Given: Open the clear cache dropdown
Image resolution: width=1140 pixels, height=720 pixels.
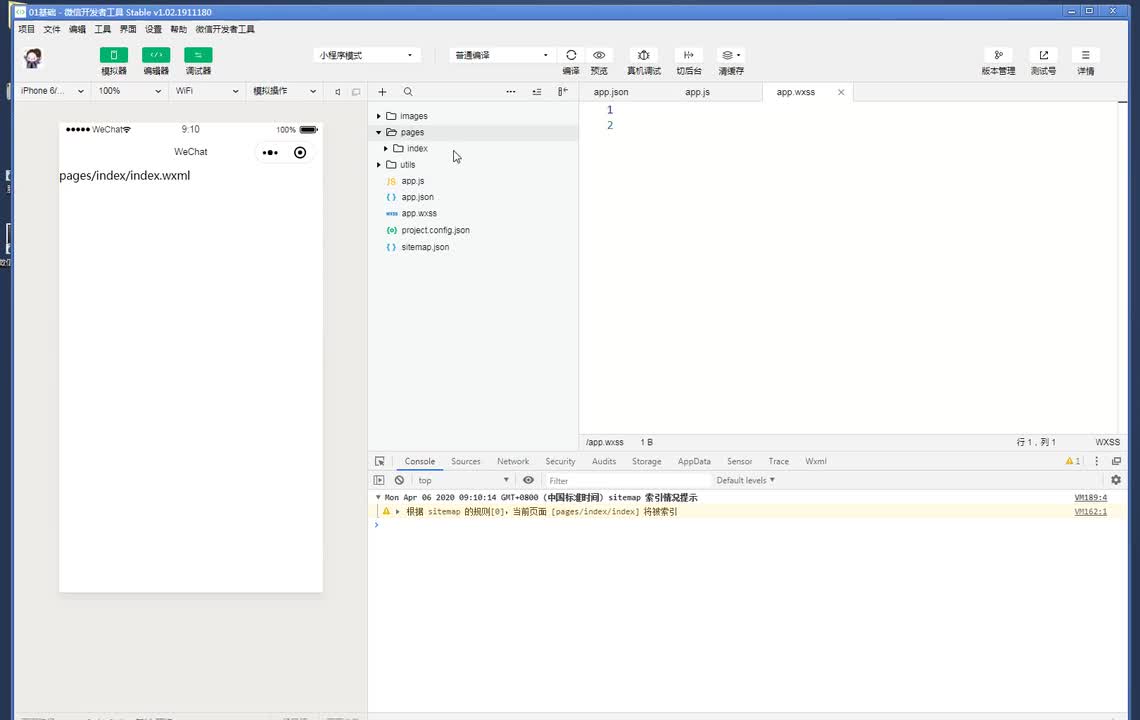Looking at the screenshot, I should (x=731, y=55).
